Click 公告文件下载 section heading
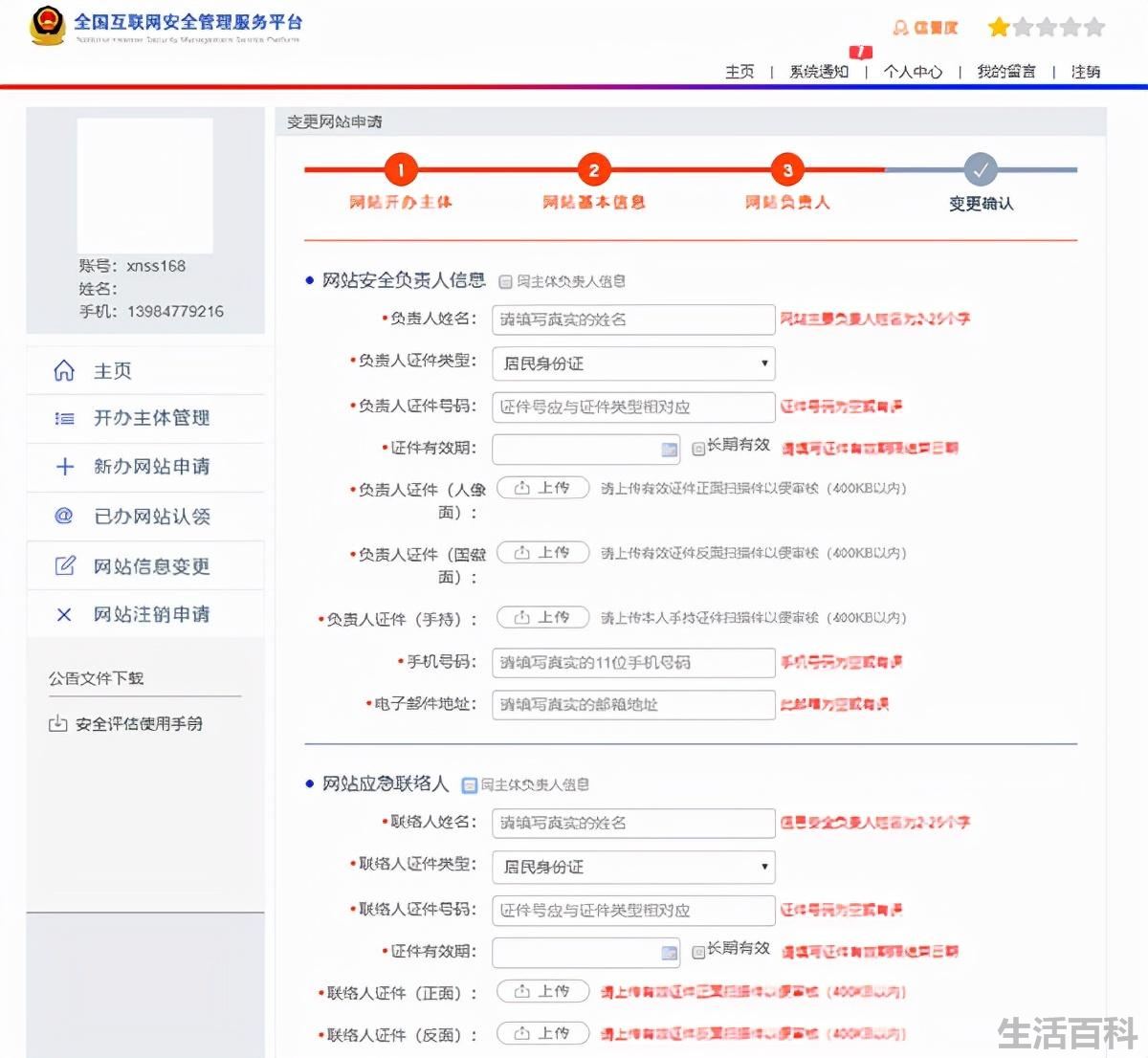The height and width of the screenshot is (1058, 1148). (x=96, y=678)
